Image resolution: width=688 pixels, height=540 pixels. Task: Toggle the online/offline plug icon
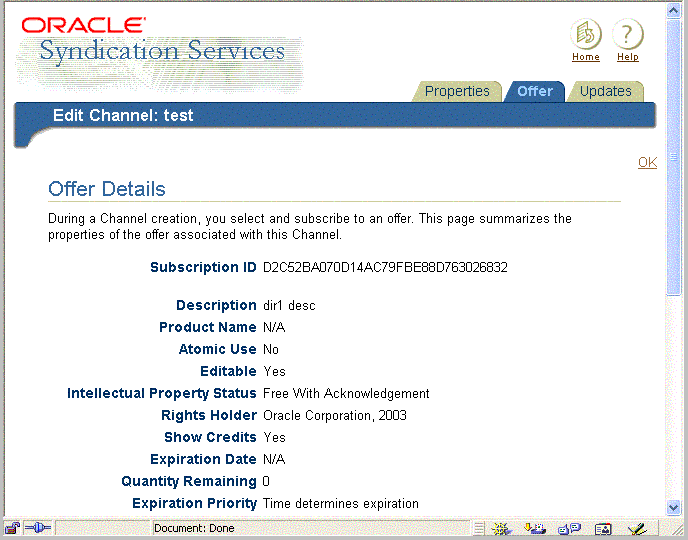click(x=38, y=528)
